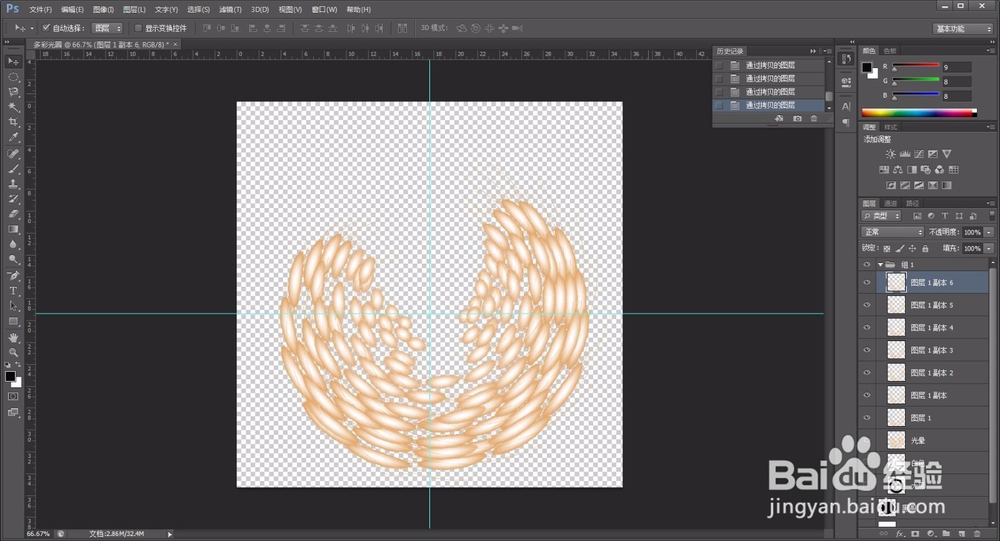The height and width of the screenshot is (541, 1000).
Task: Click the layer styles fx icon
Action: click(900, 533)
